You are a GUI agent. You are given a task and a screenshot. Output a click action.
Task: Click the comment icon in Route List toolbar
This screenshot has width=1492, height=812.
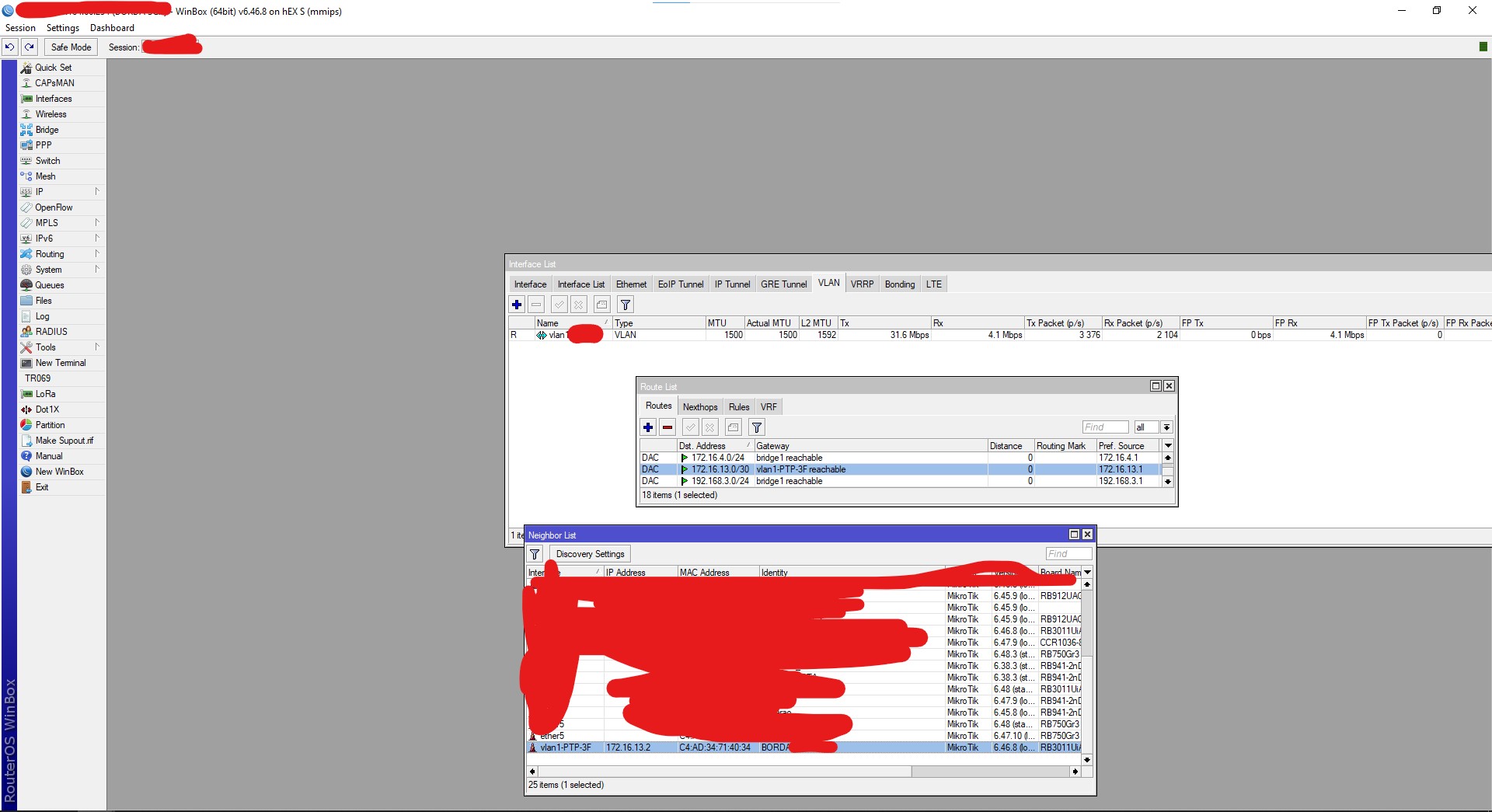(734, 427)
